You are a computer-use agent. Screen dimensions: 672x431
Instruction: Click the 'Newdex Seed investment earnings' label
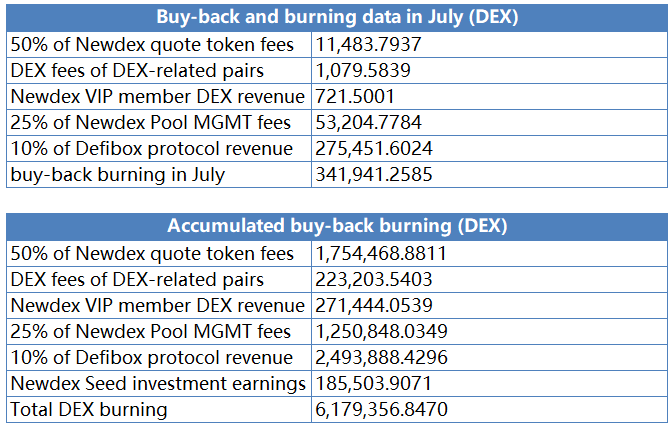coord(158,384)
